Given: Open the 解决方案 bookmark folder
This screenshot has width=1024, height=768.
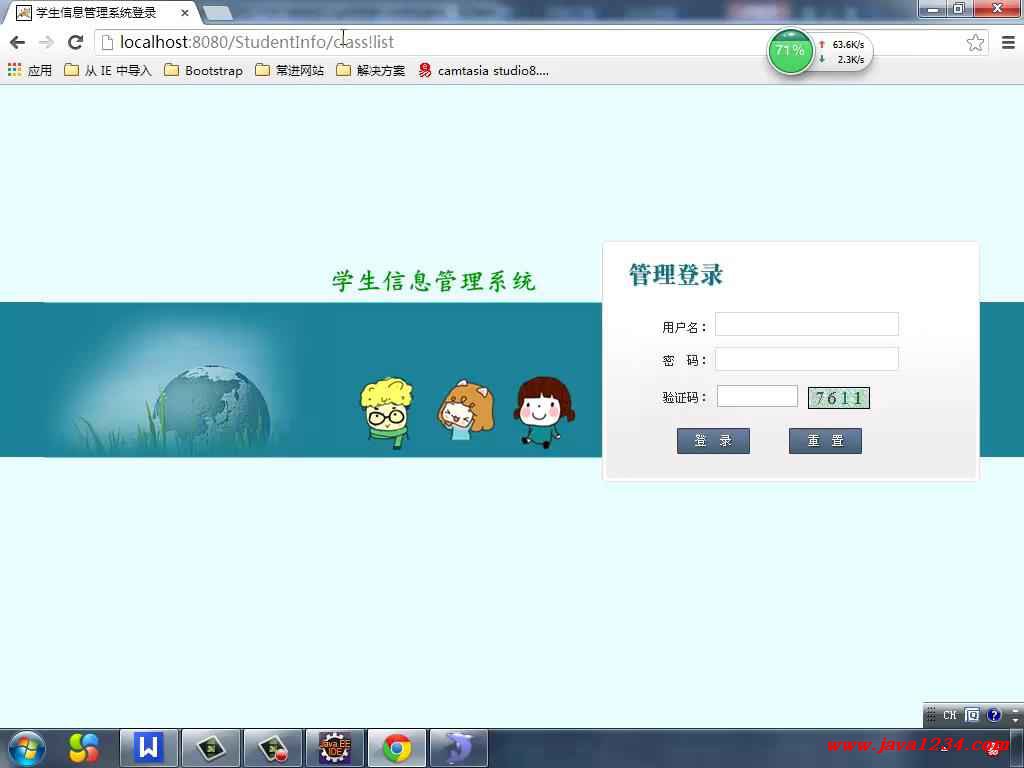Looking at the screenshot, I should [370, 71].
